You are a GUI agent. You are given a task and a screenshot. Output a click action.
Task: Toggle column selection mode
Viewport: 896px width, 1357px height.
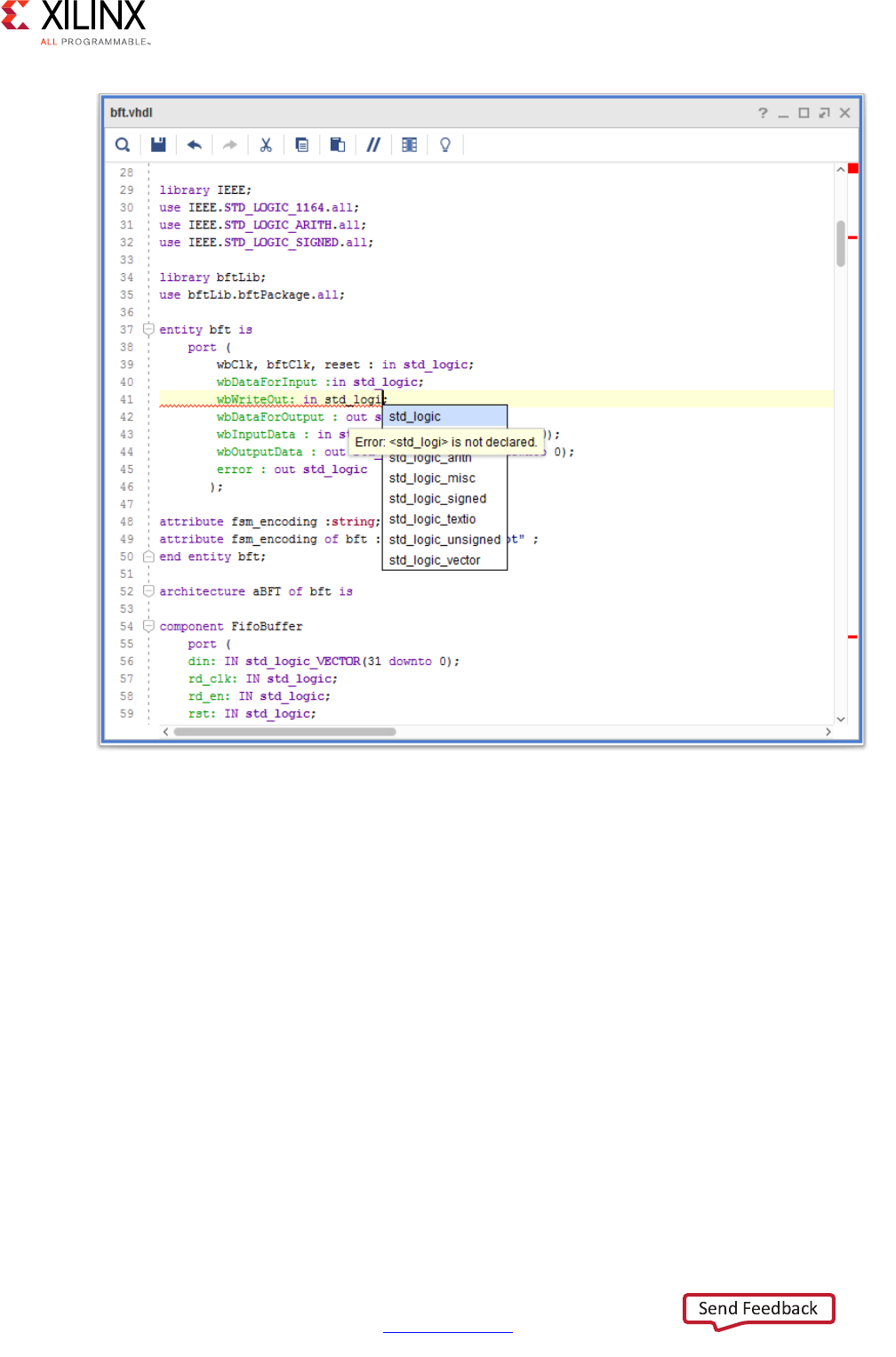pyautogui.click(x=409, y=145)
